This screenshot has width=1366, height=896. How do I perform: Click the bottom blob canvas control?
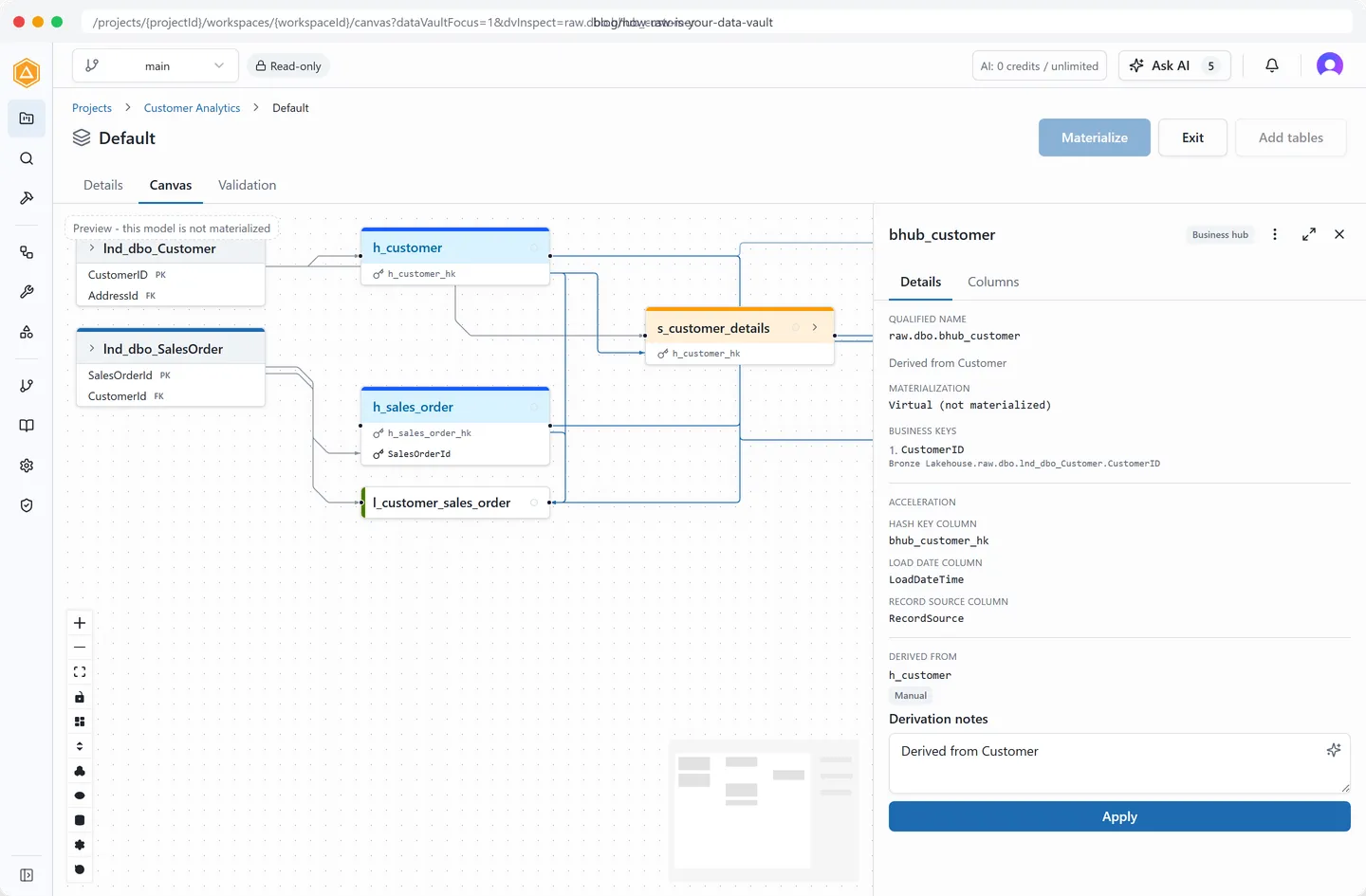tap(80, 869)
